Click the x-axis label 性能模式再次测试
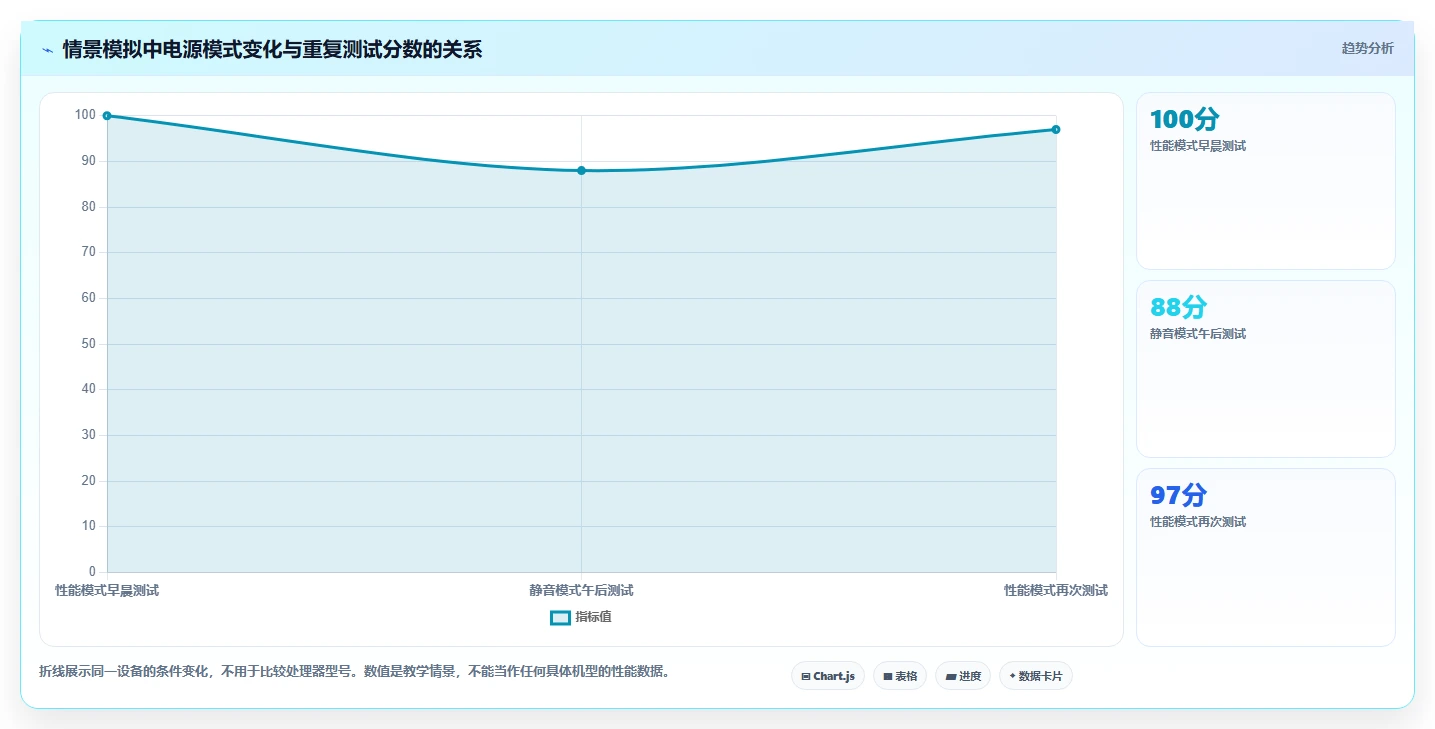 pyautogui.click(x=1056, y=591)
